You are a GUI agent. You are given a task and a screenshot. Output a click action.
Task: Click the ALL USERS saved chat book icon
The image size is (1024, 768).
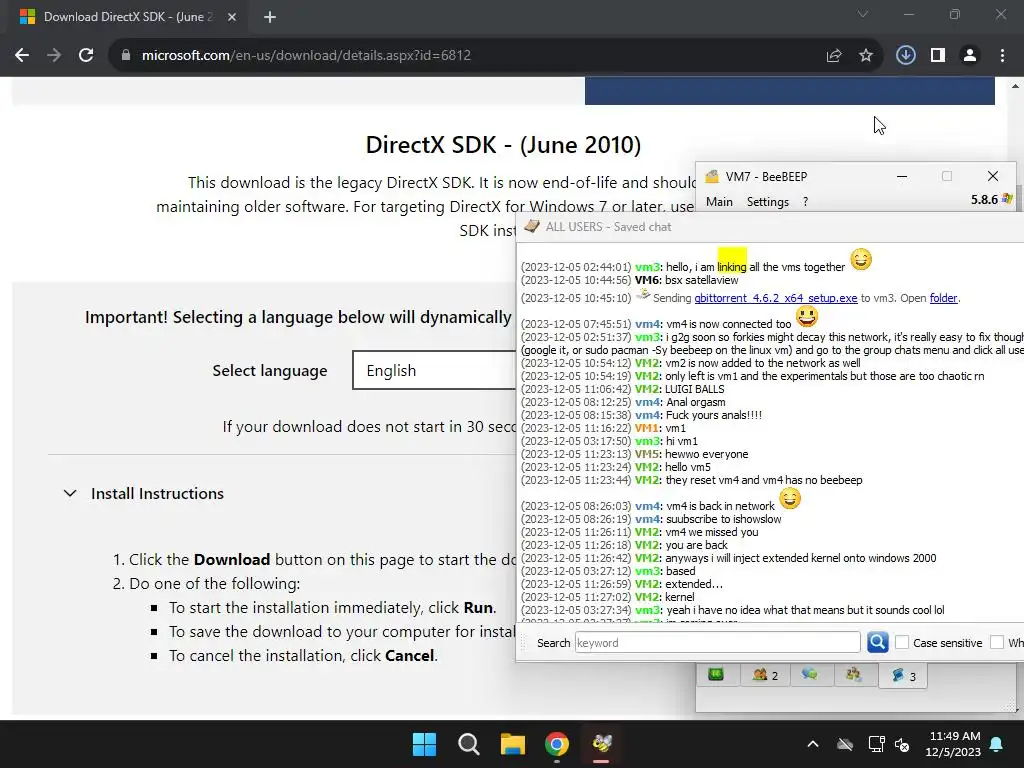pos(532,226)
